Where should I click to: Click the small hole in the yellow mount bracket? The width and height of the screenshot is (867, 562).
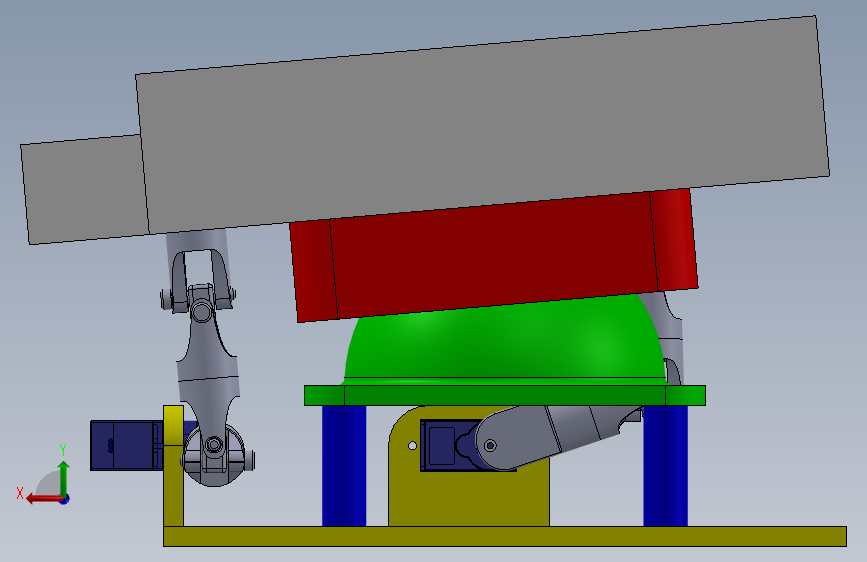tap(412, 446)
